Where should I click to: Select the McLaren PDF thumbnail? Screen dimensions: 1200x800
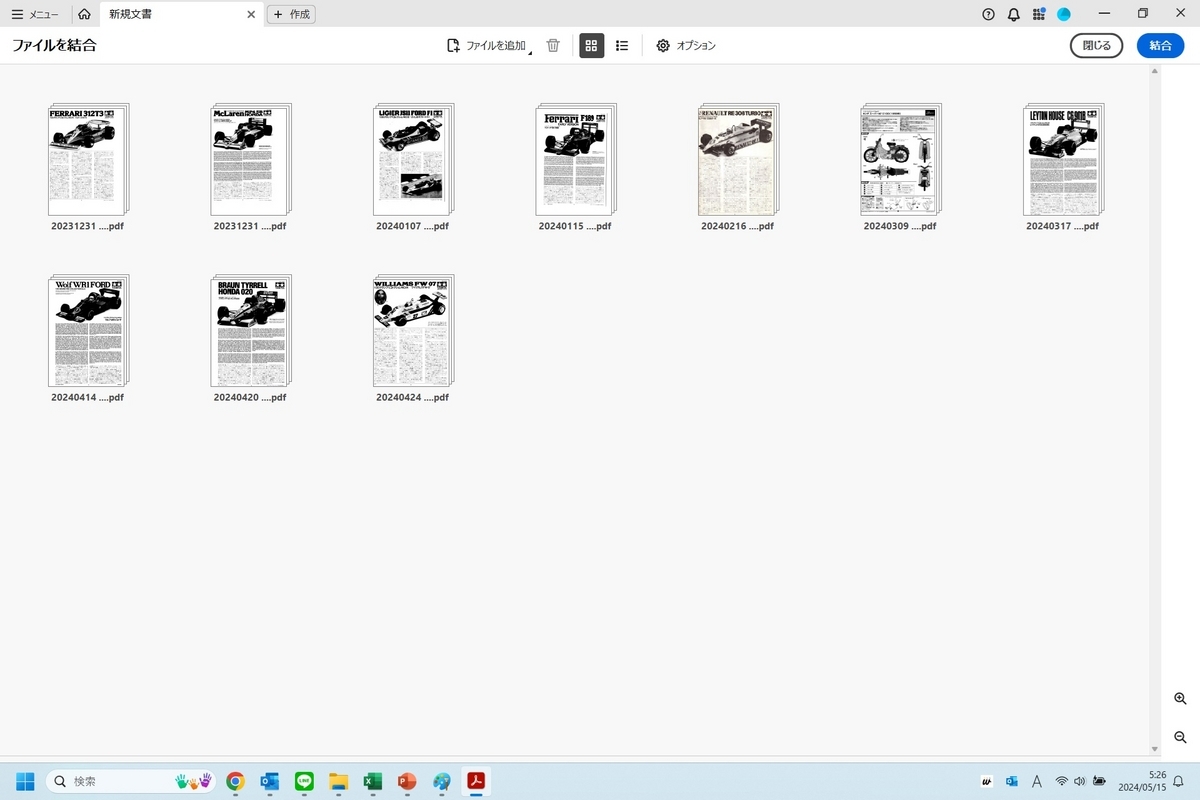[x=251, y=159]
